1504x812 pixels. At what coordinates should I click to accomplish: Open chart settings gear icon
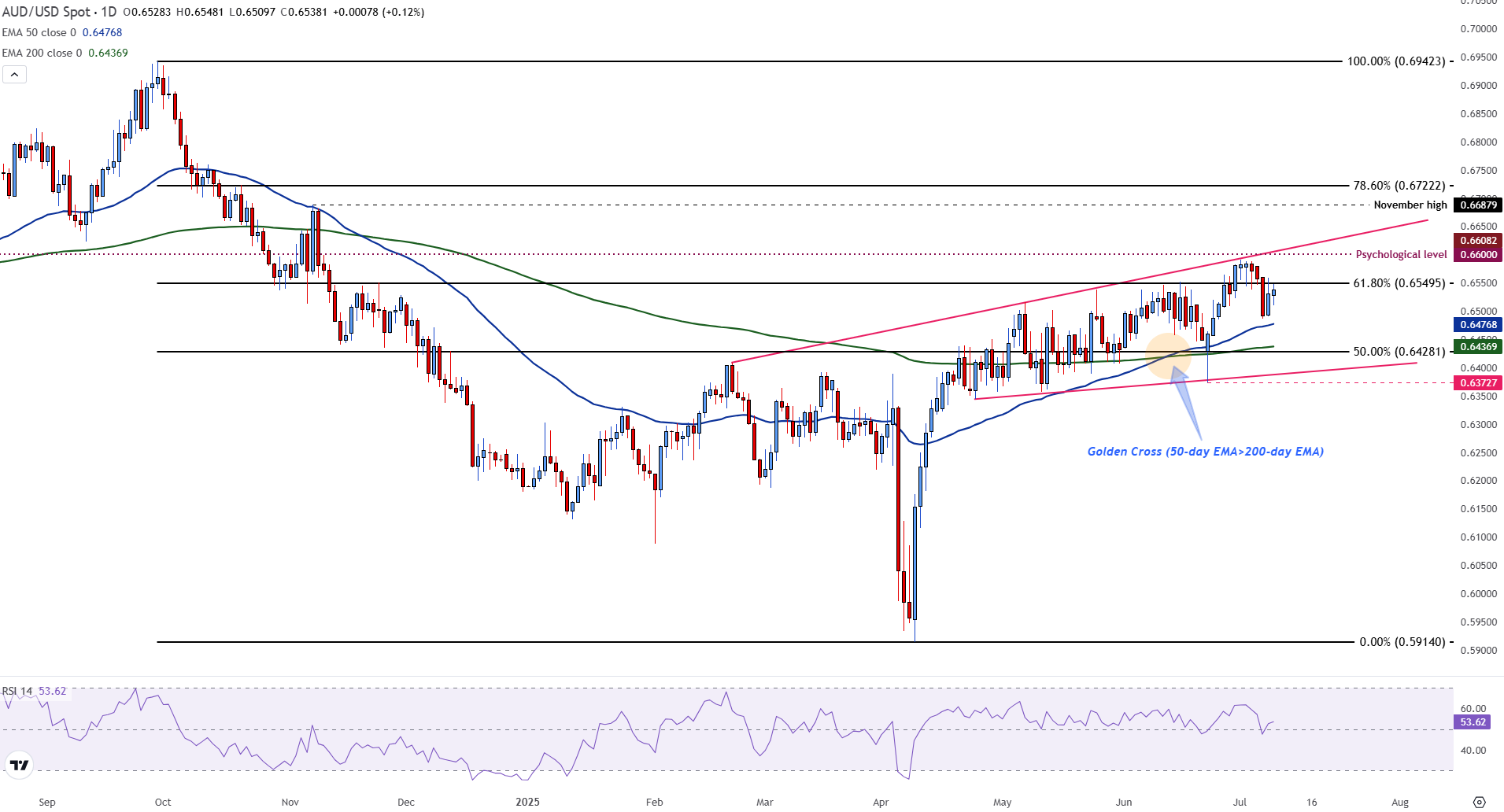click(1479, 802)
